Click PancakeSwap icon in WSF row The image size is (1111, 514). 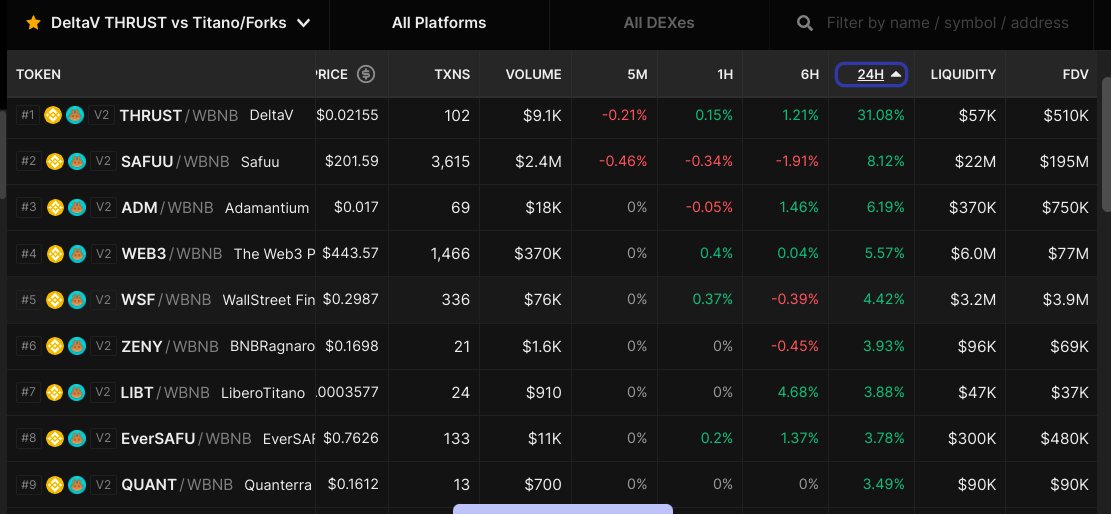point(77,300)
